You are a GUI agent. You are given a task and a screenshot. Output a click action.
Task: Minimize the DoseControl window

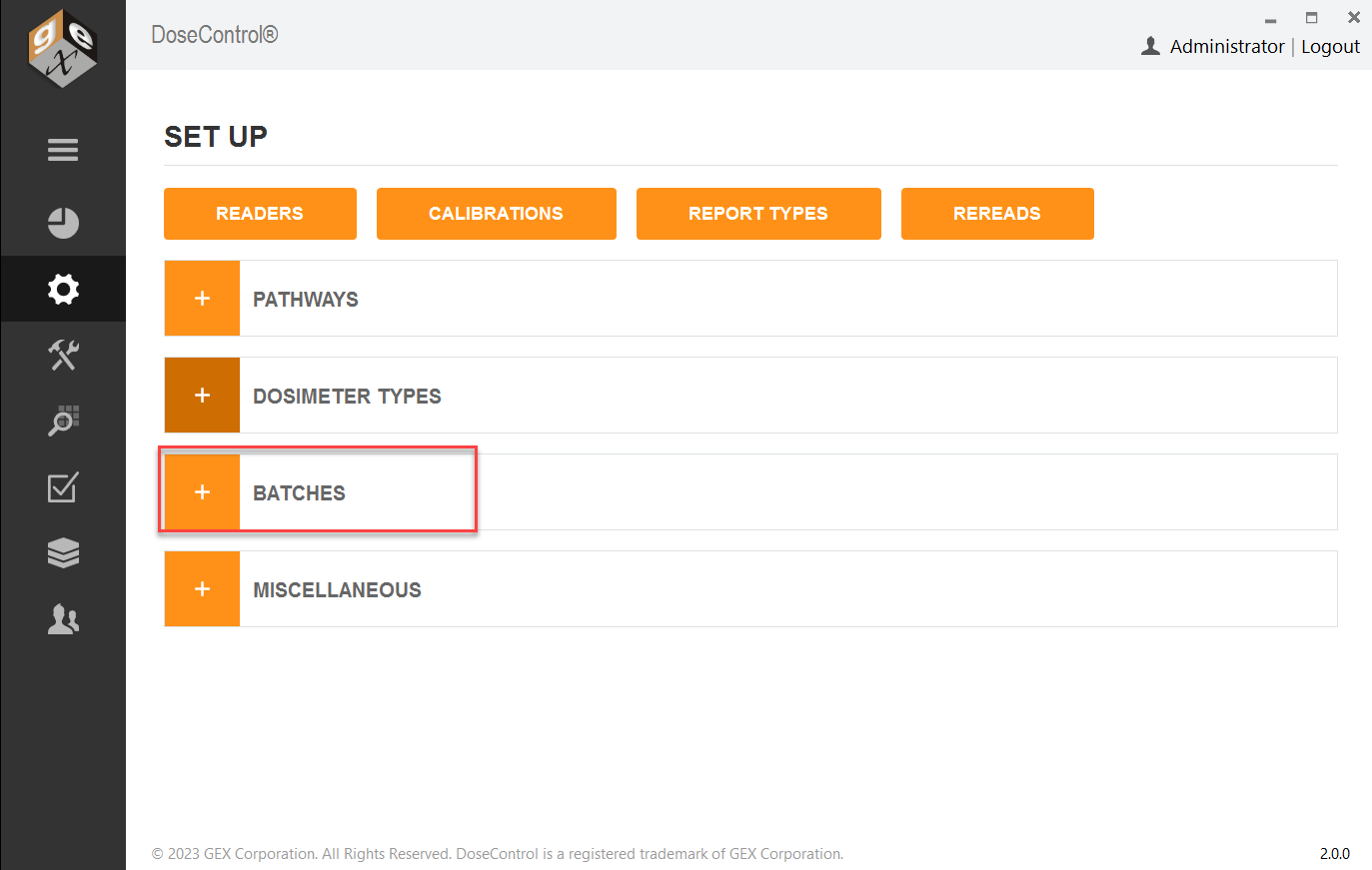pos(1270,19)
